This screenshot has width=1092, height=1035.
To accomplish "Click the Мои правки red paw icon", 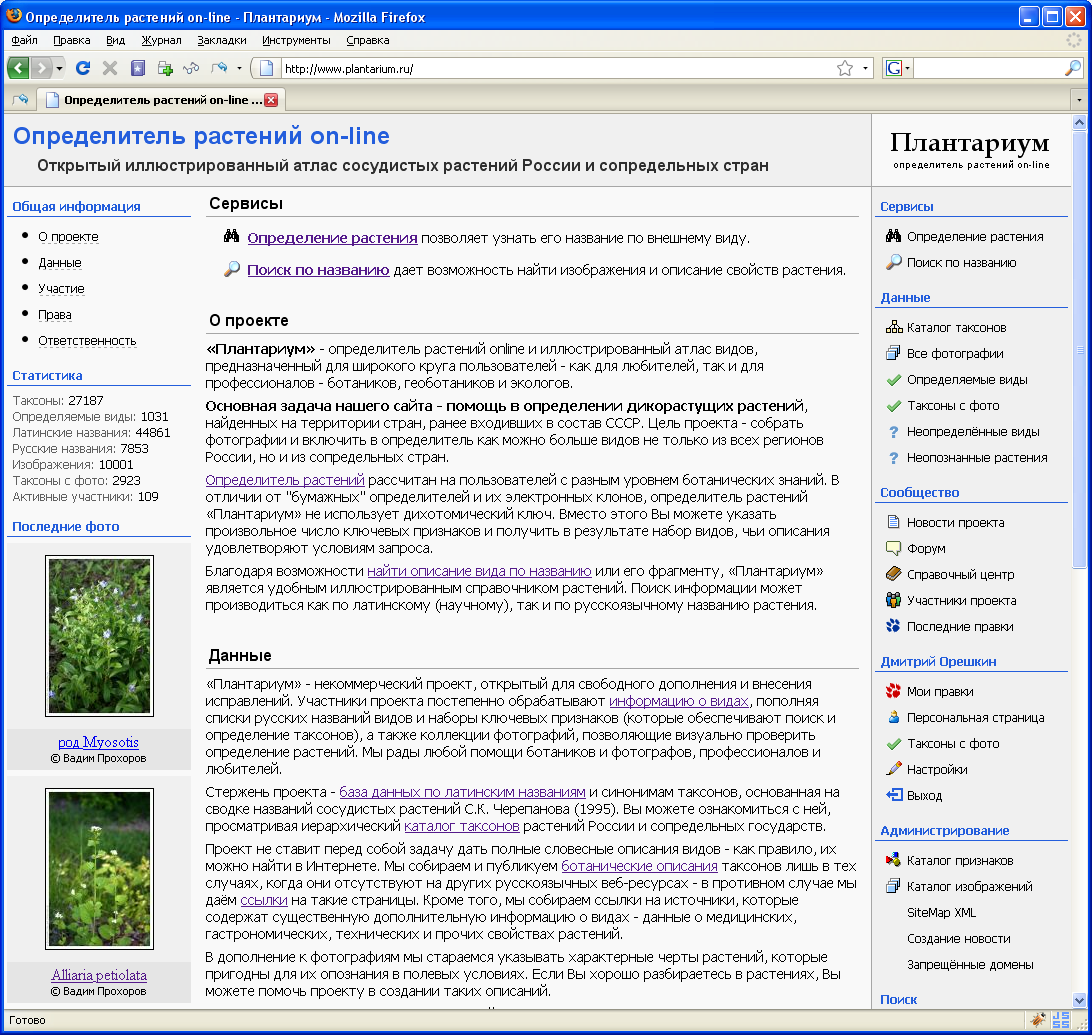I will click(x=894, y=691).
